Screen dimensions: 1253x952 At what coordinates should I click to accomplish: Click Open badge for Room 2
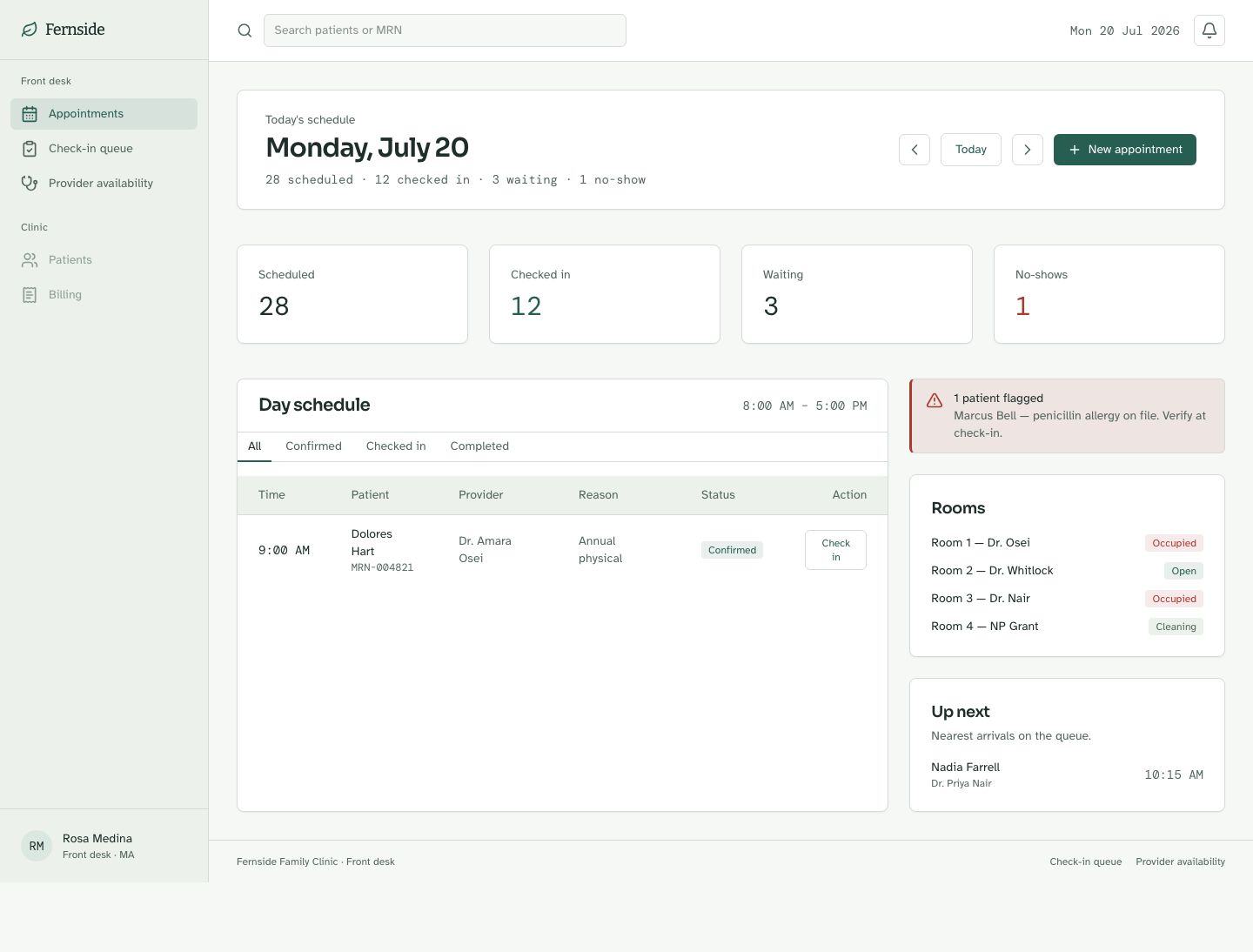point(1183,571)
